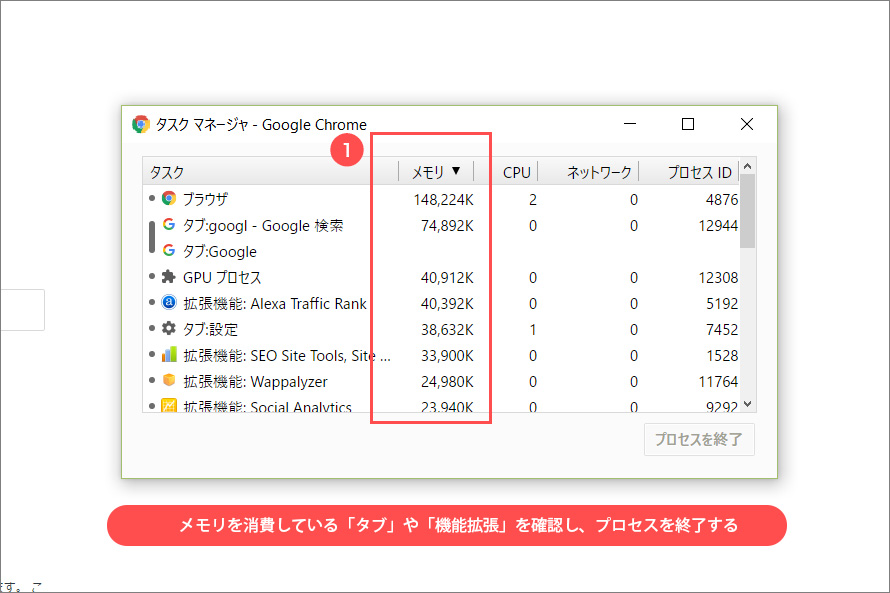The height and width of the screenshot is (593, 890).
Task: Click the プロセスを終了 button
Action: tap(699, 439)
